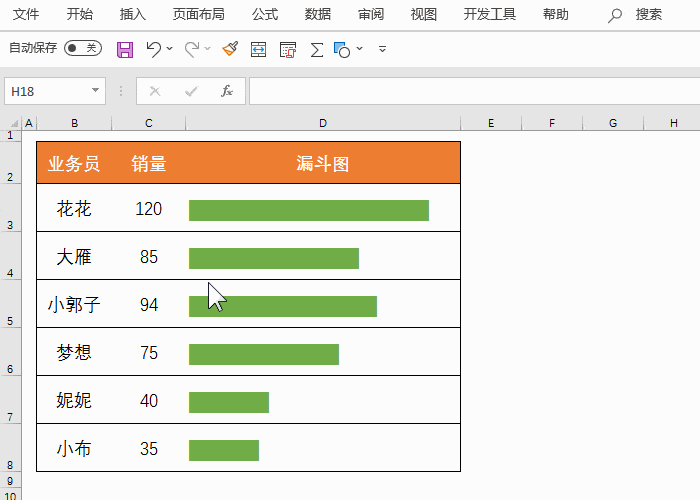Open the 页面布局 tab

(199, 14)
